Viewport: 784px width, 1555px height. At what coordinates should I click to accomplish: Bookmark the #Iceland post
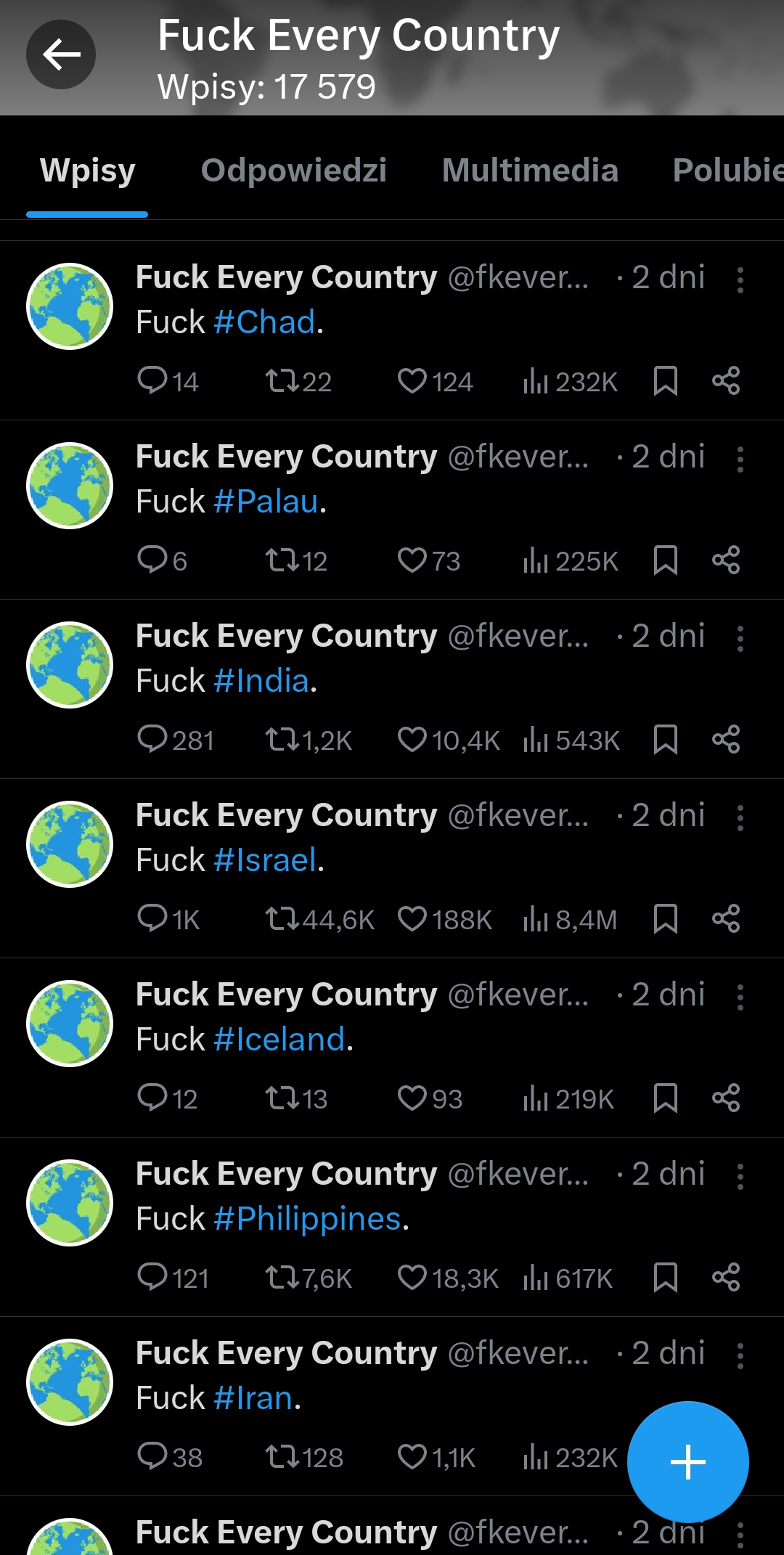(x=665, y=1098)
